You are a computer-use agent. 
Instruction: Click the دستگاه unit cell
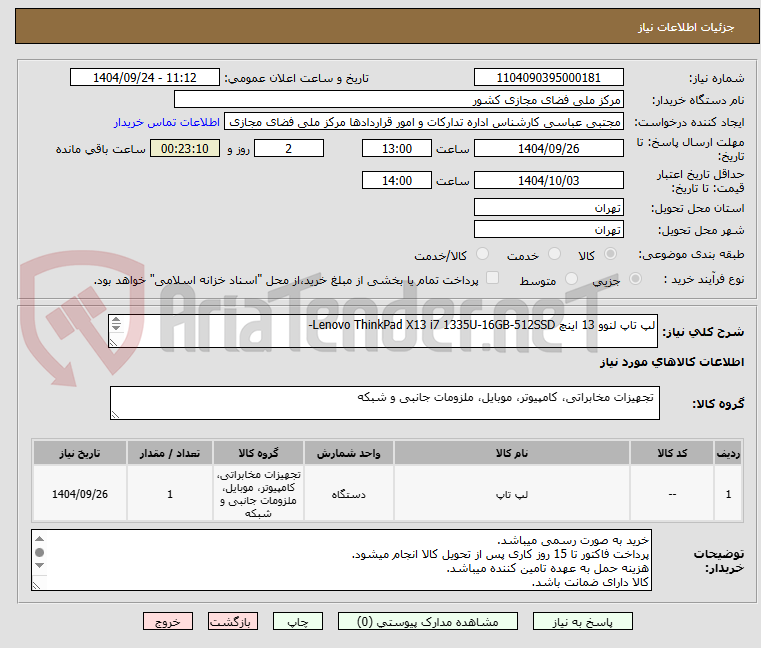click(x=348, y=494)
